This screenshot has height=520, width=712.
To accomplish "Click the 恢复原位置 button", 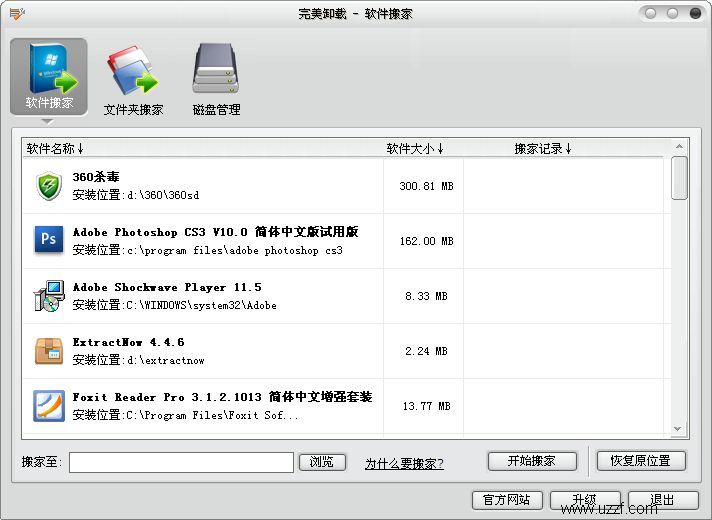I will [641, 461].
